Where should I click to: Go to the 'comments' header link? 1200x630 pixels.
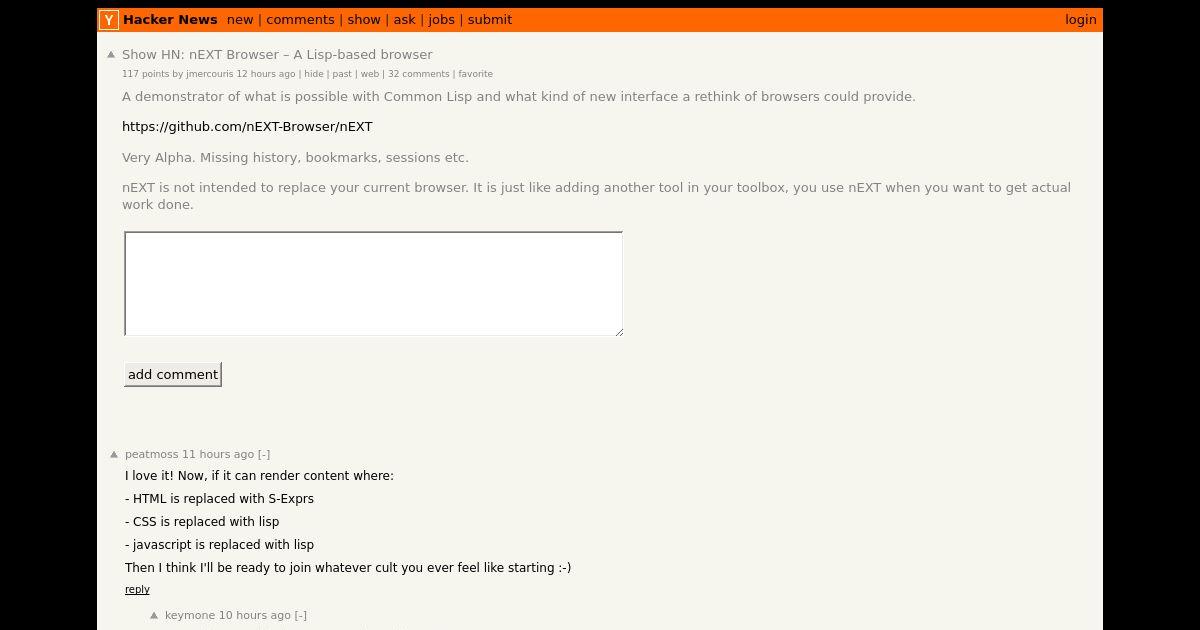pyautogui.click(x=300, y=20)
